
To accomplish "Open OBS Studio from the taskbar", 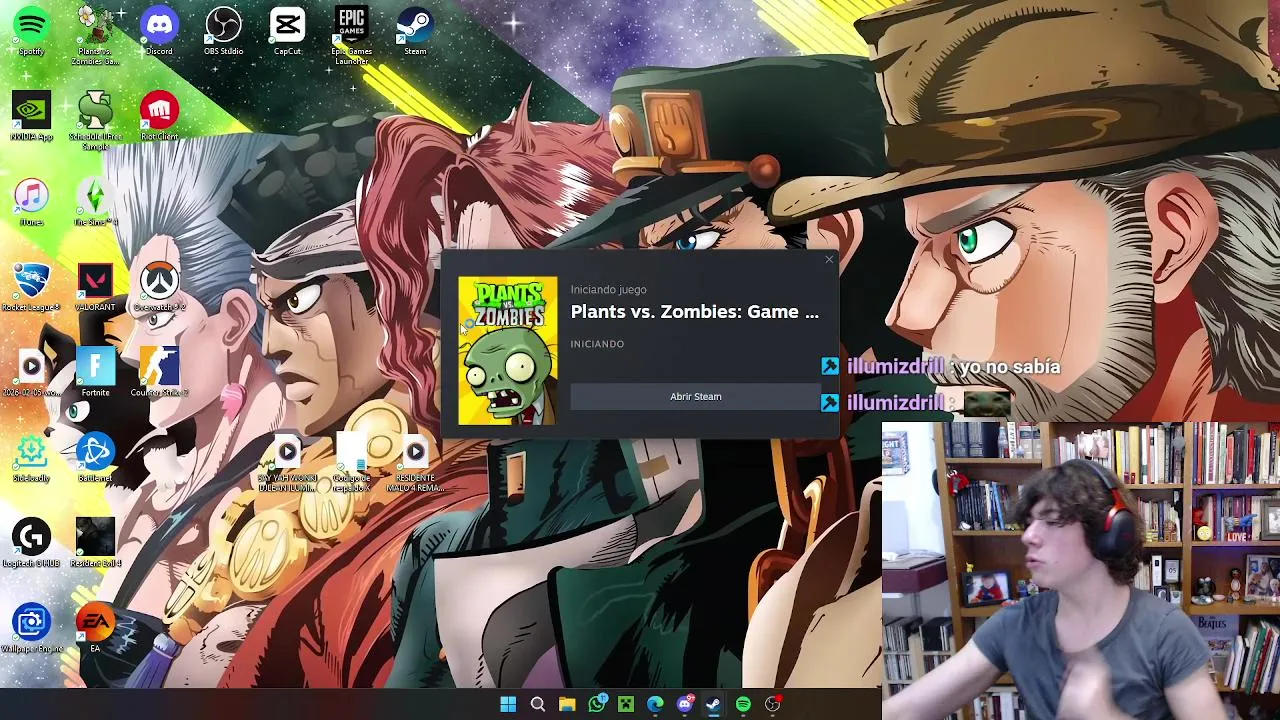I will (x=772, y=705).
